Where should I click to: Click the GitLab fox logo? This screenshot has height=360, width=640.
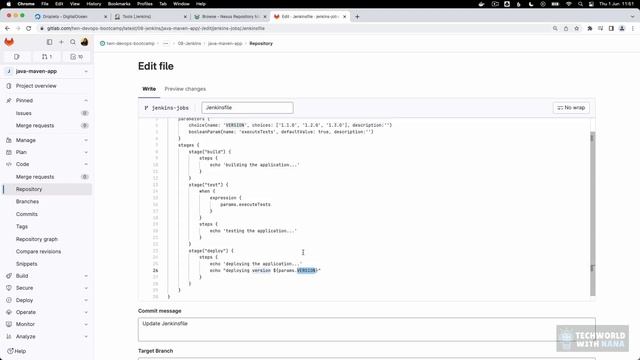(9, 42)
